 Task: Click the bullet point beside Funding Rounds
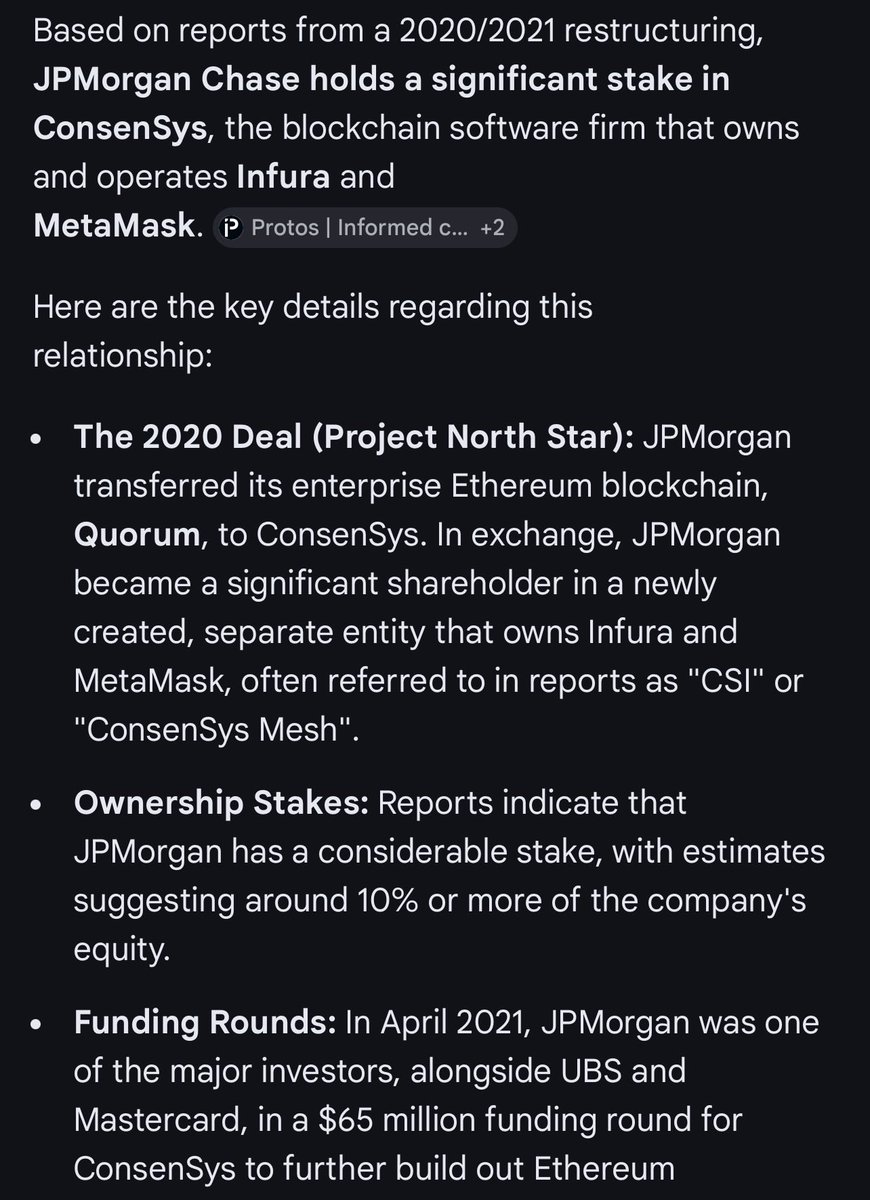(38, 1024)
